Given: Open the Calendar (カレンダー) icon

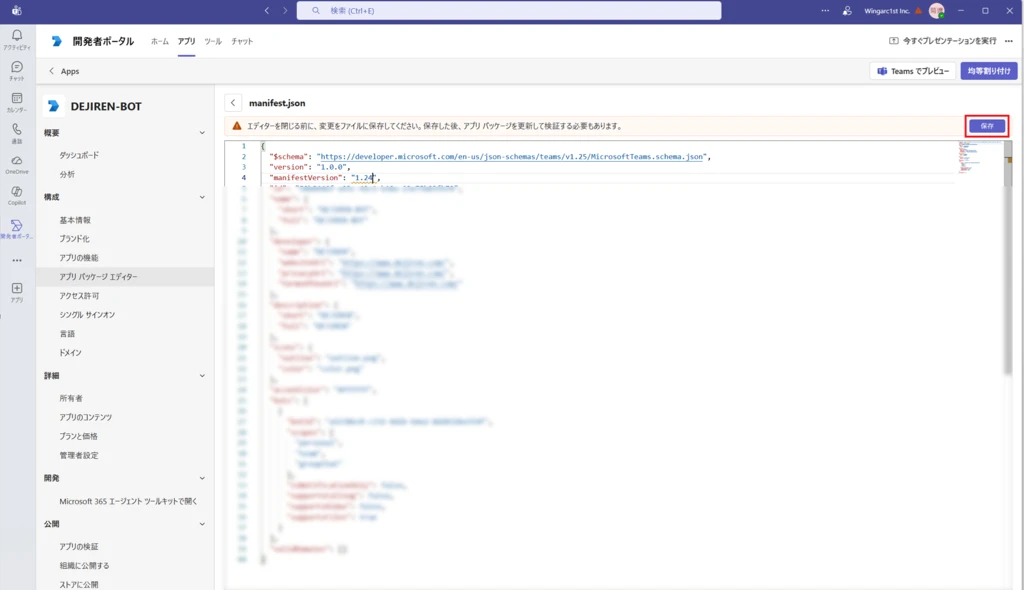Looking at the screenshot, I should (17, 99).
